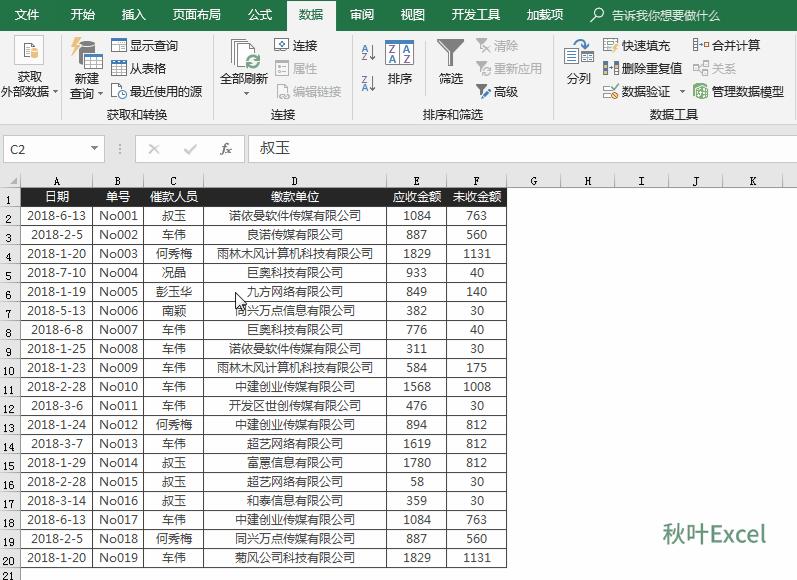
Task: Click the 告诉我你想要做什么 search box
Action: (665, 15)
